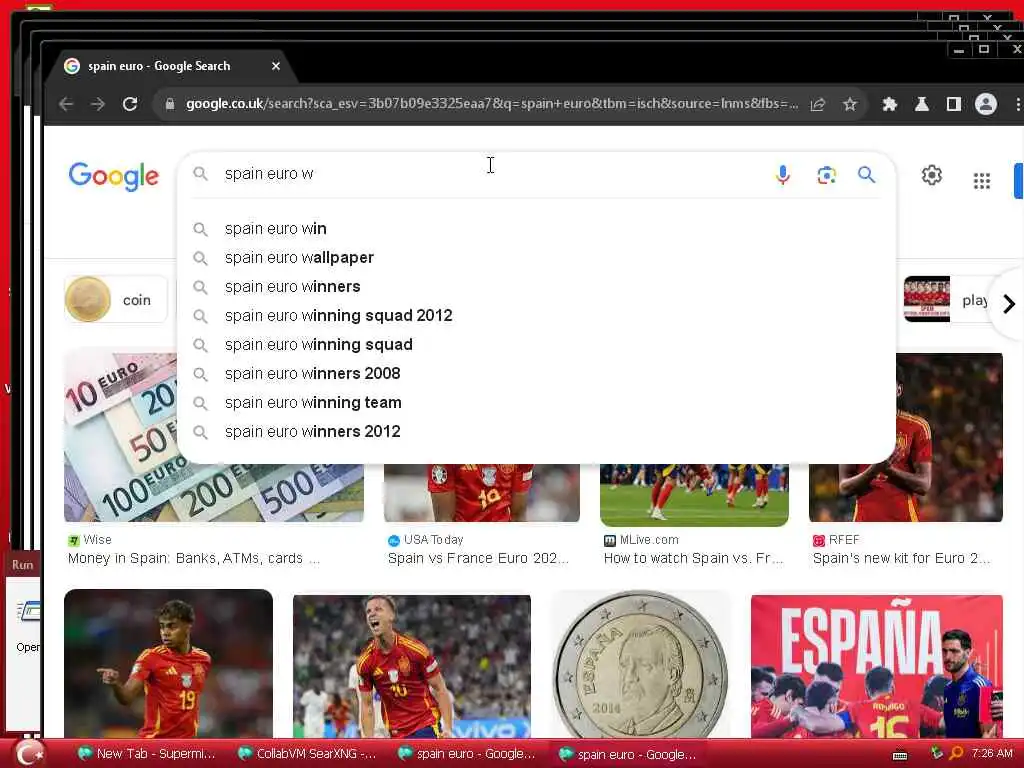Screen dimensions: 1024x768
Task: Open the España 2014 euro coin image
Action: (641, 664)
